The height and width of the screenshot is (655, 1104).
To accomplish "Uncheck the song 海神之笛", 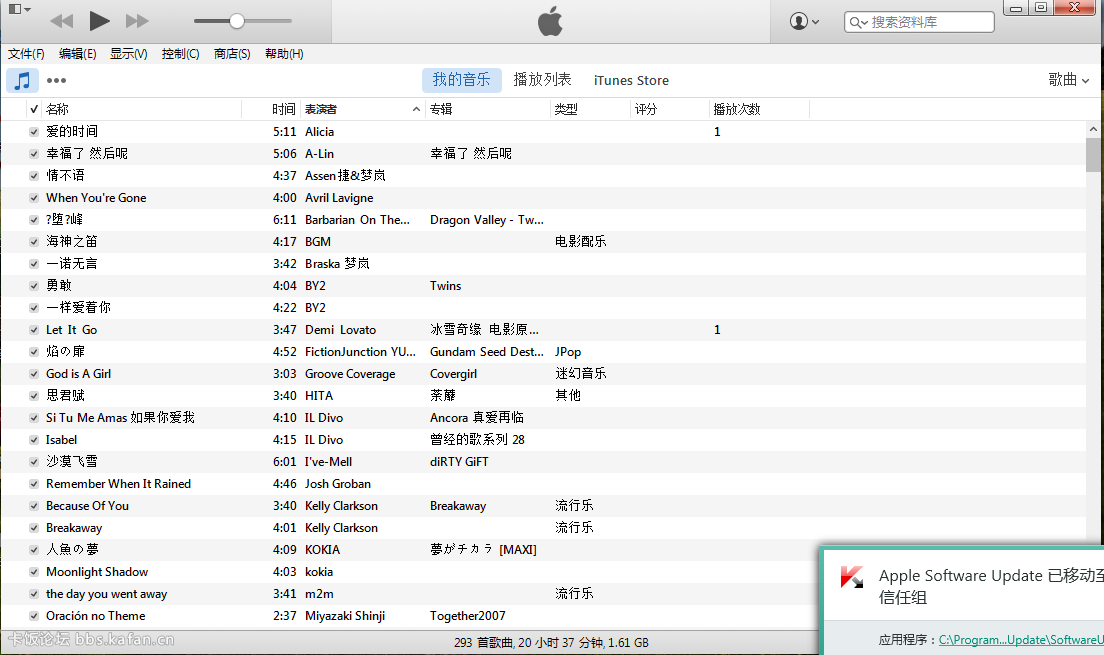I will tap(34, 242).
